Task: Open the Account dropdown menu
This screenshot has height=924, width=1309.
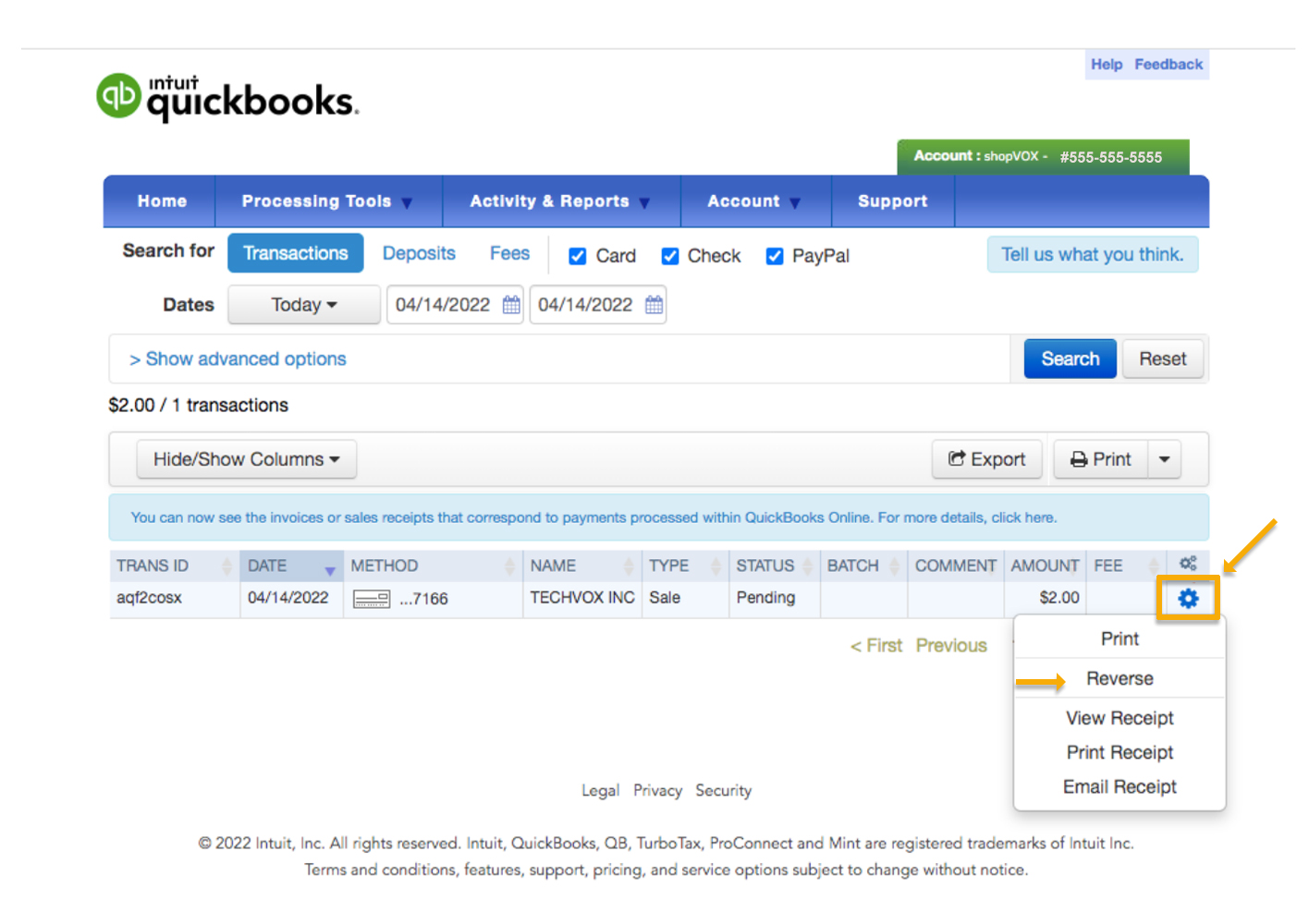Action: click(755, 201)
